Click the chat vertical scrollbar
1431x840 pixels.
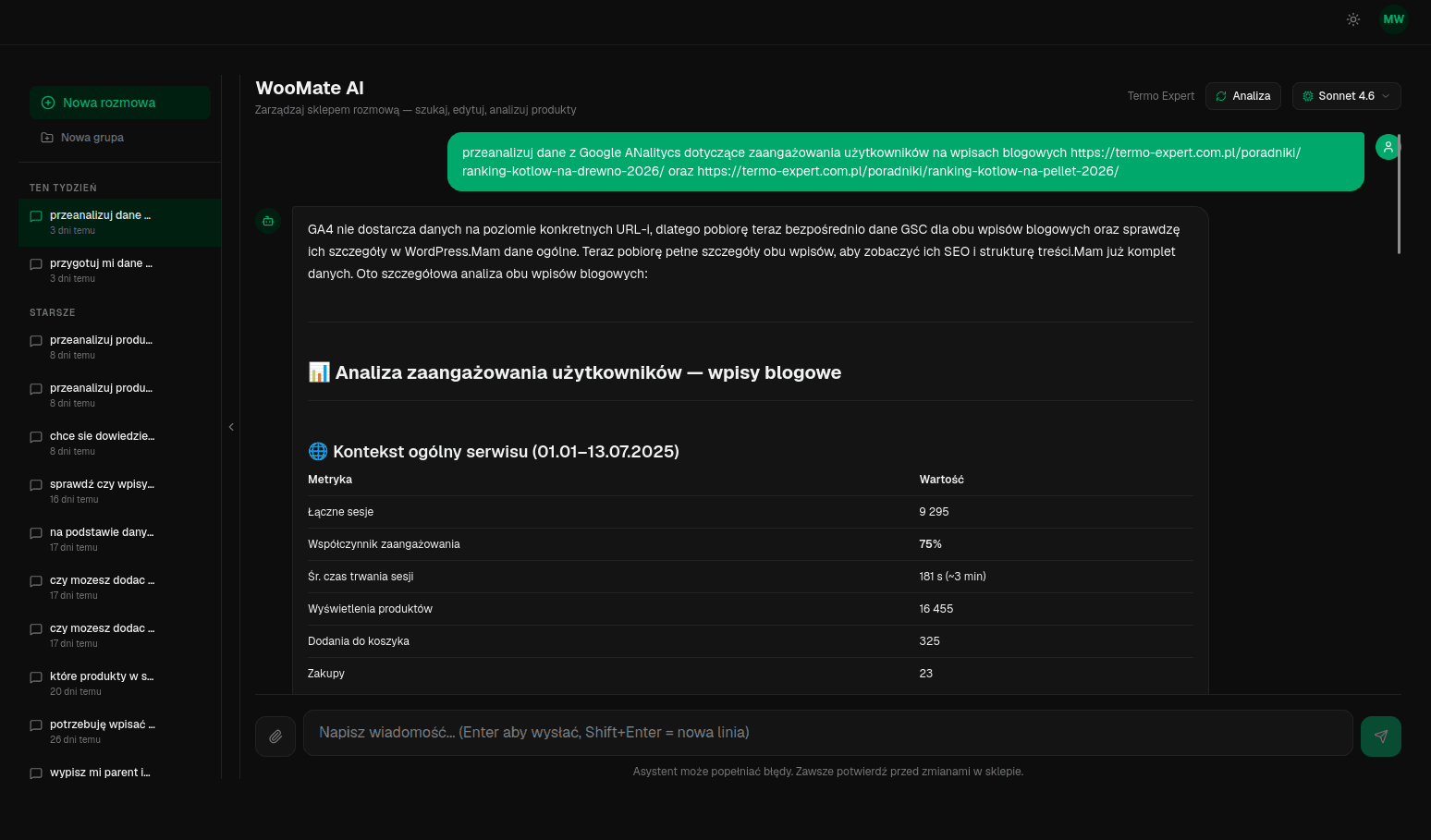pos(1399,194)
